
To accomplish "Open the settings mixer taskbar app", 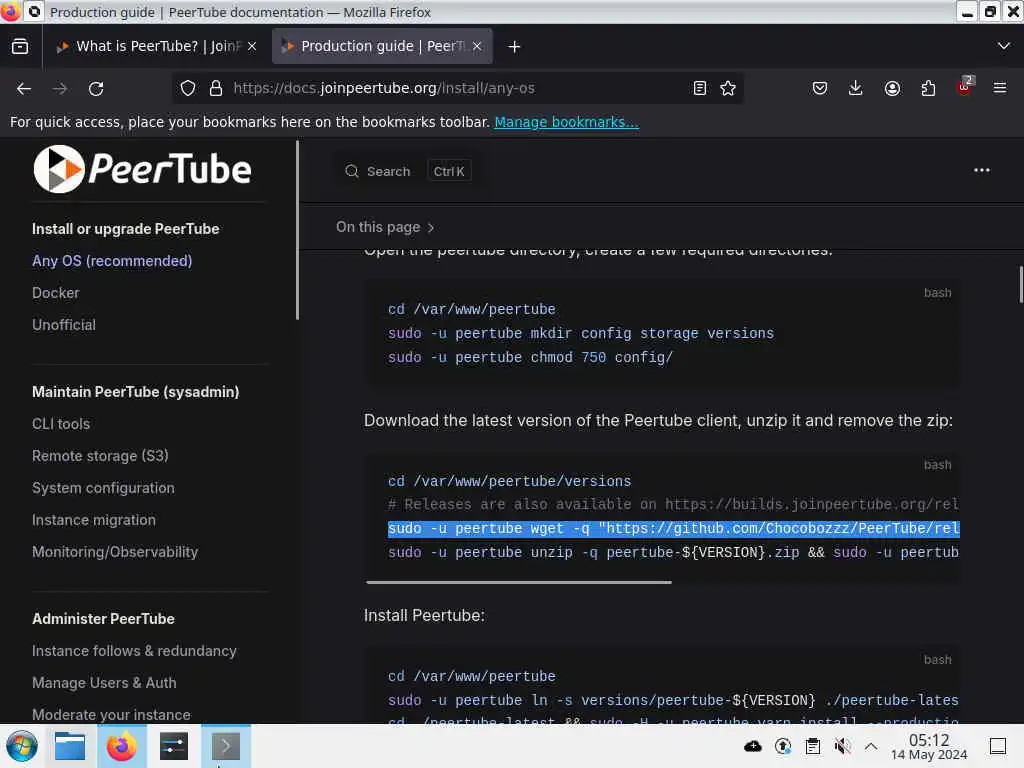I will (174, 746).
